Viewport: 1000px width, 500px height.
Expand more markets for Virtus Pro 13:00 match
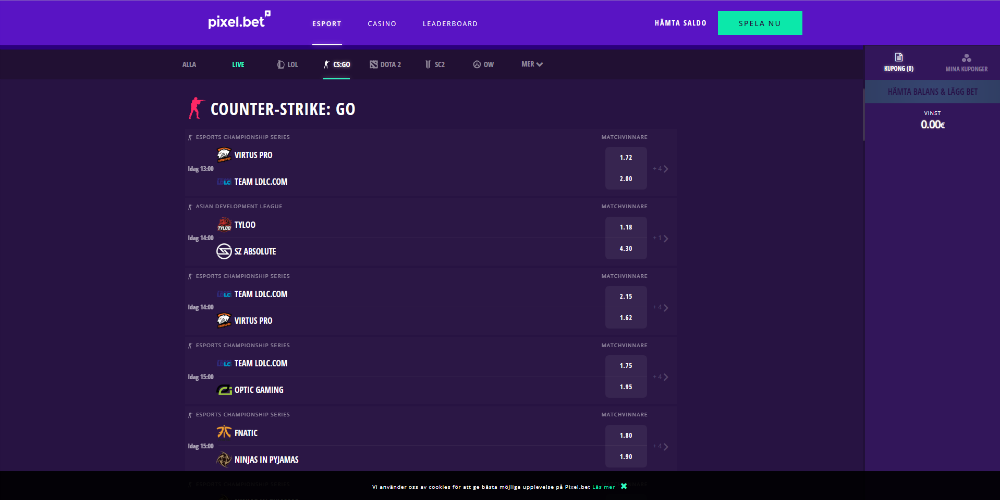click(661, 169)
